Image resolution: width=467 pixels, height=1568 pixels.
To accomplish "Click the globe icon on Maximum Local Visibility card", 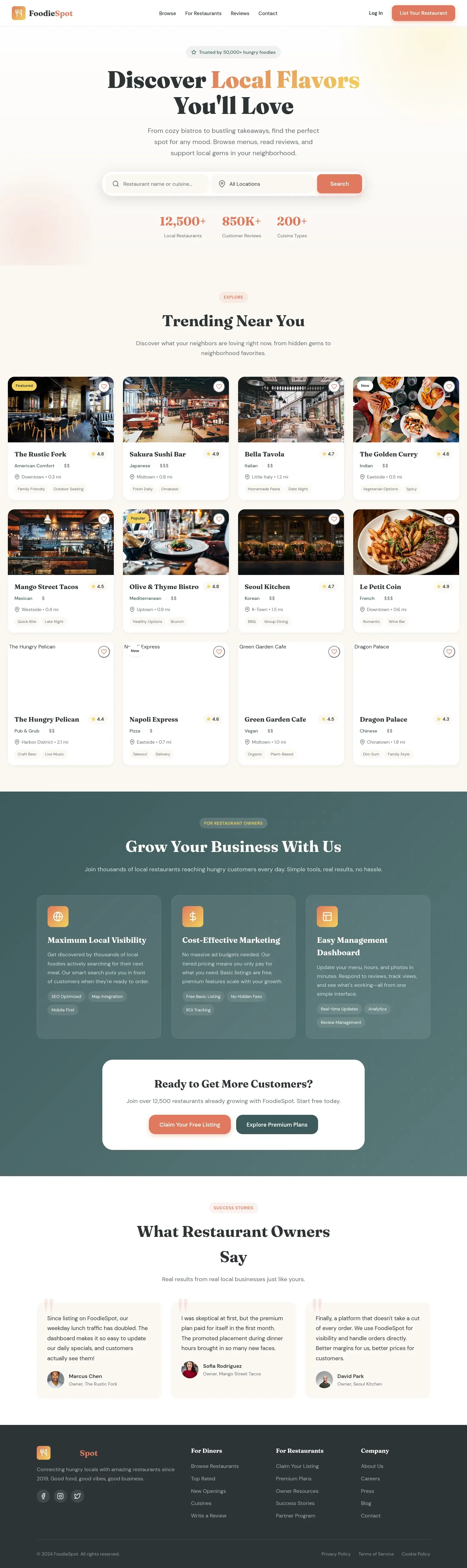I will (x=58, y=916).
